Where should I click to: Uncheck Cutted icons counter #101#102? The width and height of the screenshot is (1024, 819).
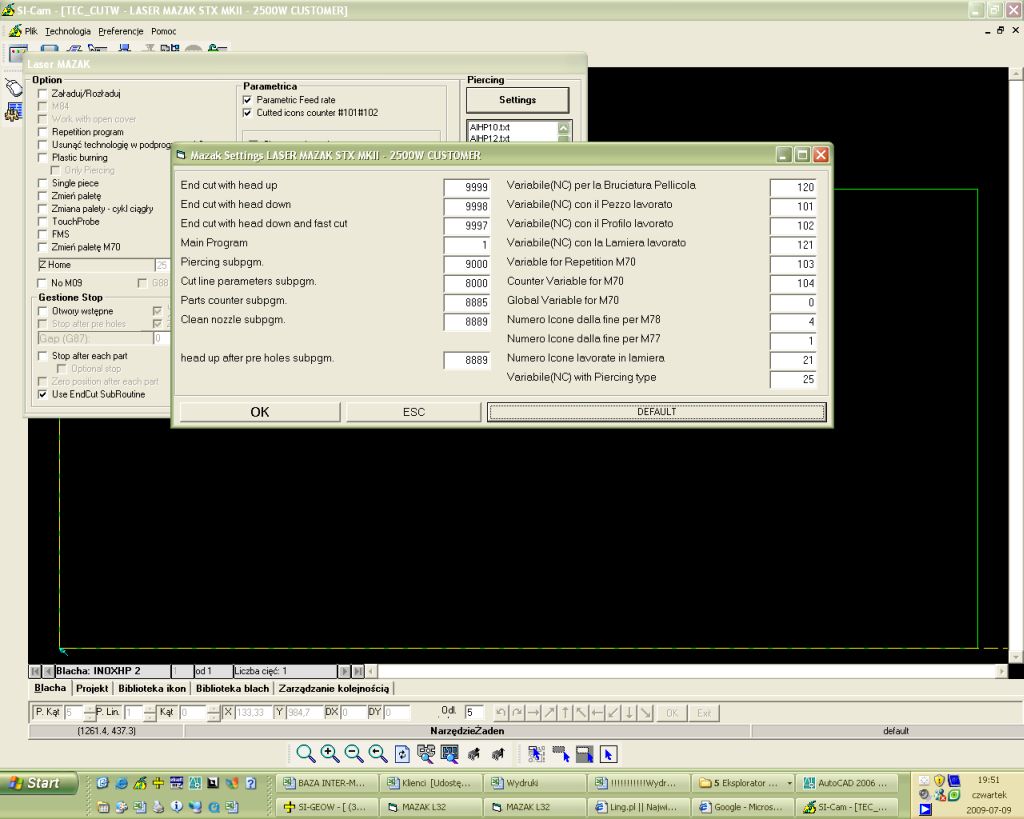247,113
